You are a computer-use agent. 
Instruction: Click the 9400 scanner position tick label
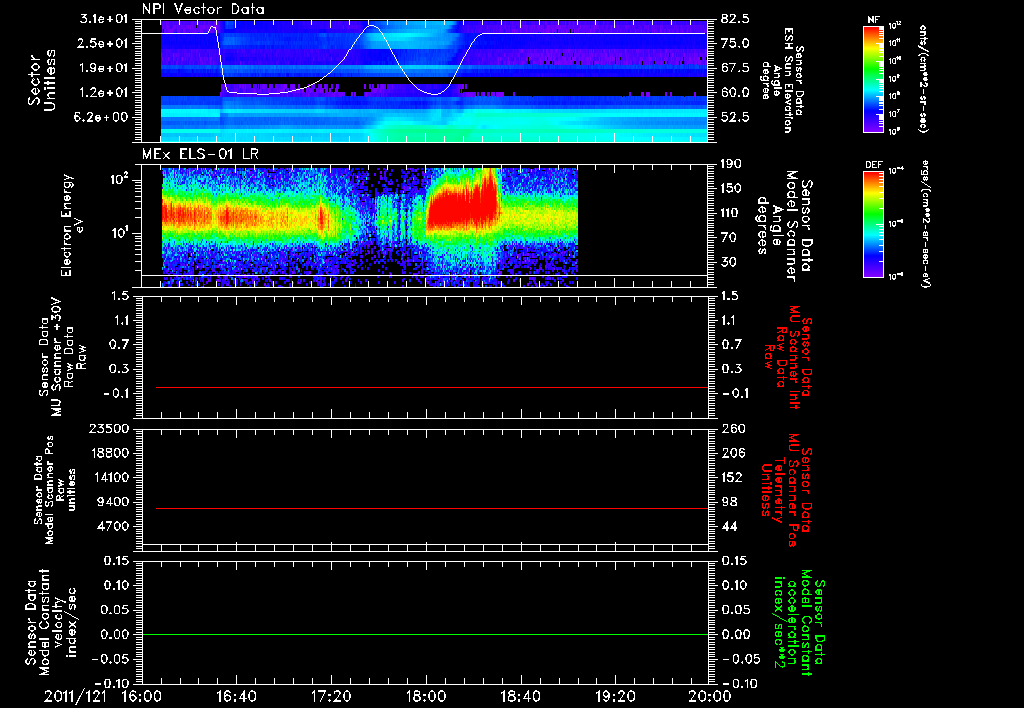click(113, 502)
